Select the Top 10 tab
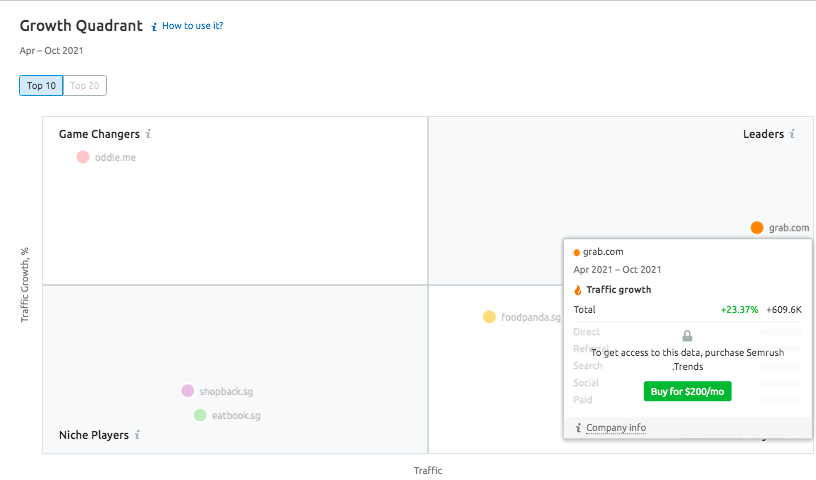816x480 pixels. (41, 85)
